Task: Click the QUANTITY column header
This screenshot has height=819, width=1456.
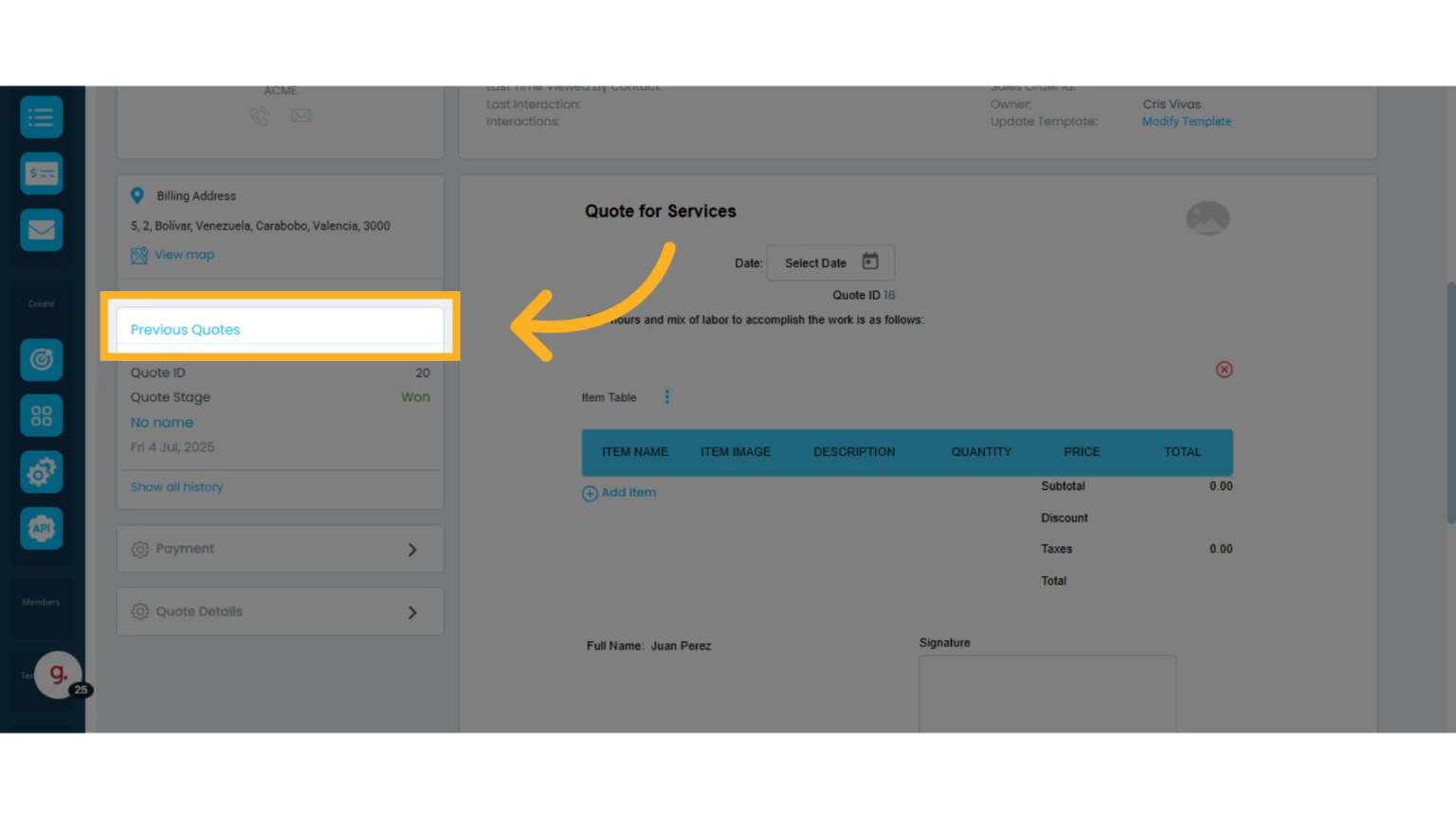Action: coord(981,452)
